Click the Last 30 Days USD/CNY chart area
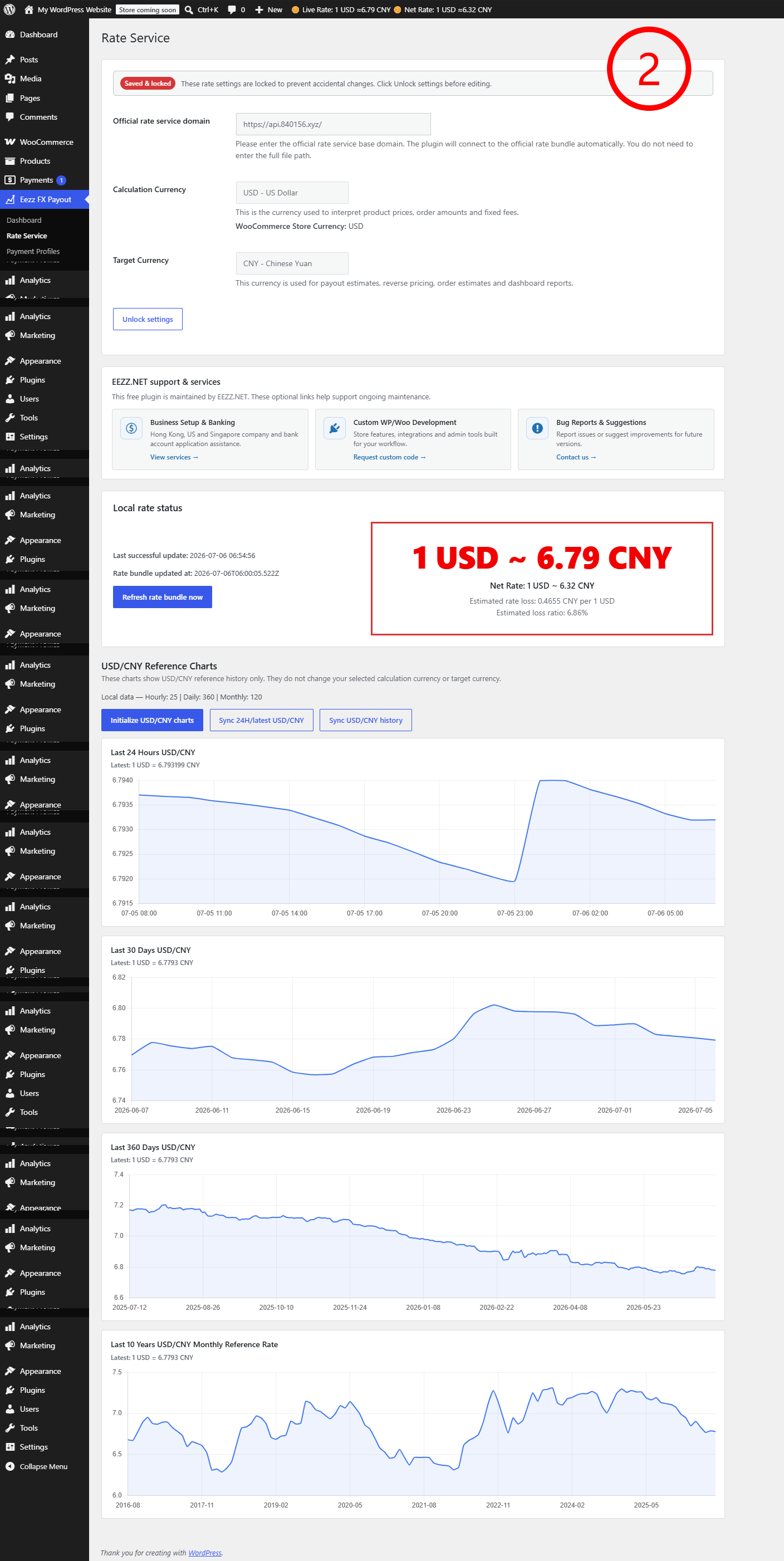This screenshot has width=784, height=1561. [423, 1039]
